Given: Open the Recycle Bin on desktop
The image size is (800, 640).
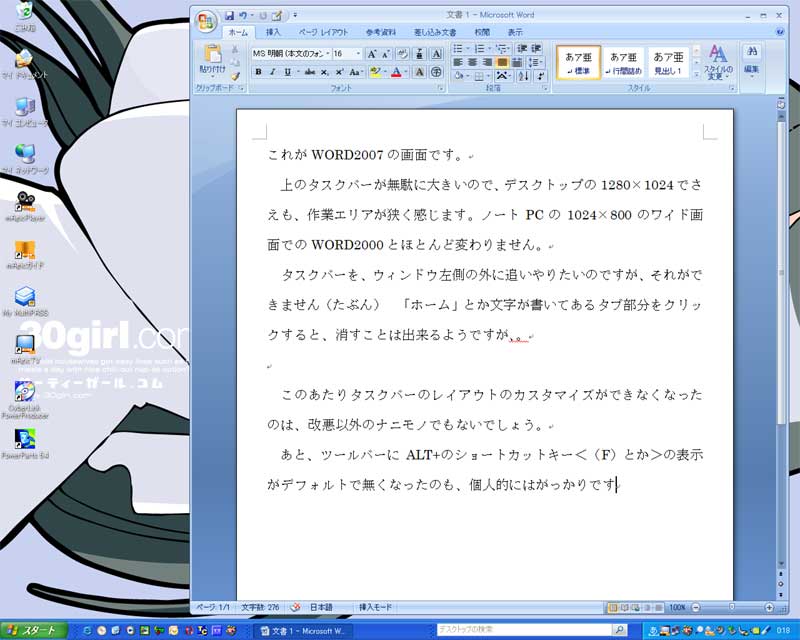Looking at the screenshot, I should (24, 15).
